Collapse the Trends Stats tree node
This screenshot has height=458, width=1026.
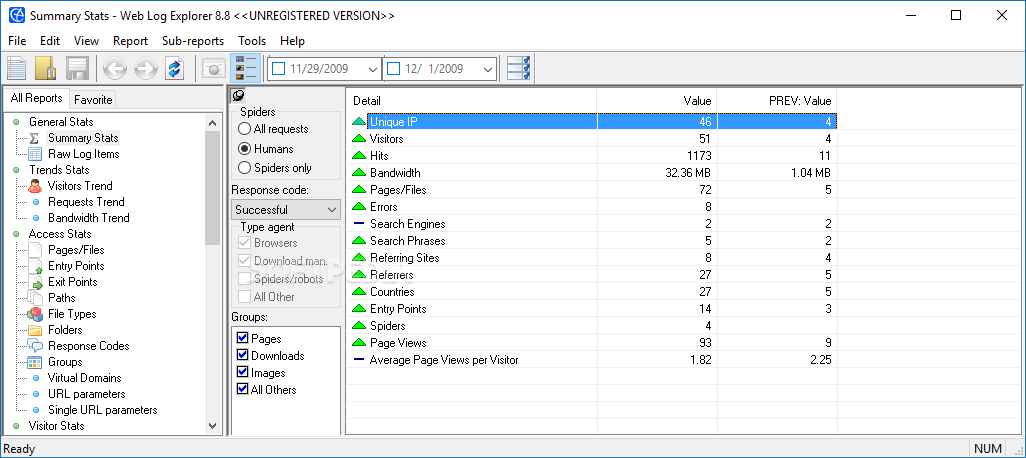click(16, 170)
